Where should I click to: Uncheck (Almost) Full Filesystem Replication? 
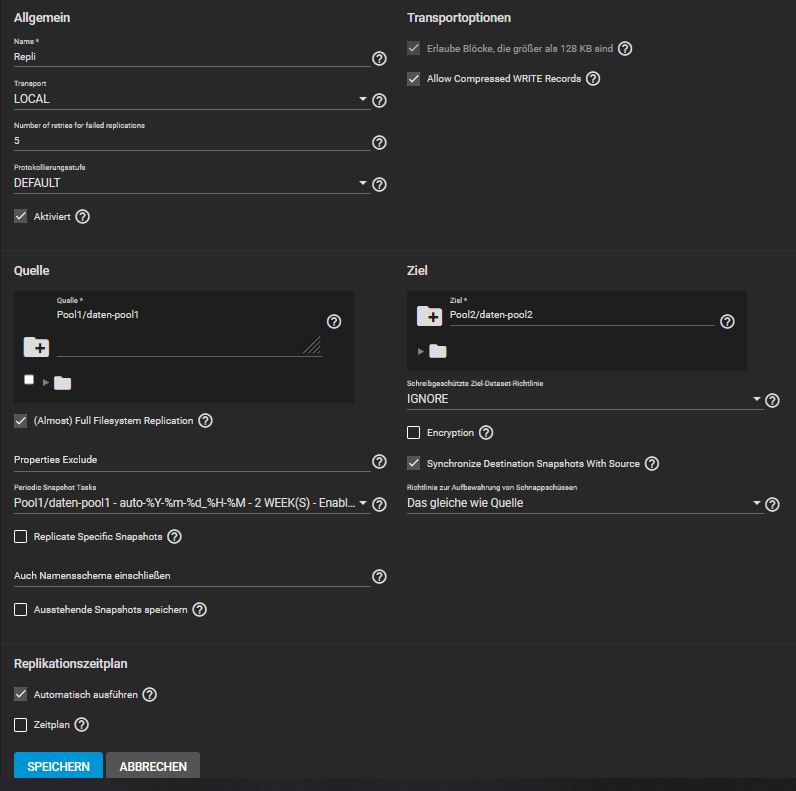pyautogui.click(x=20, y=420)
